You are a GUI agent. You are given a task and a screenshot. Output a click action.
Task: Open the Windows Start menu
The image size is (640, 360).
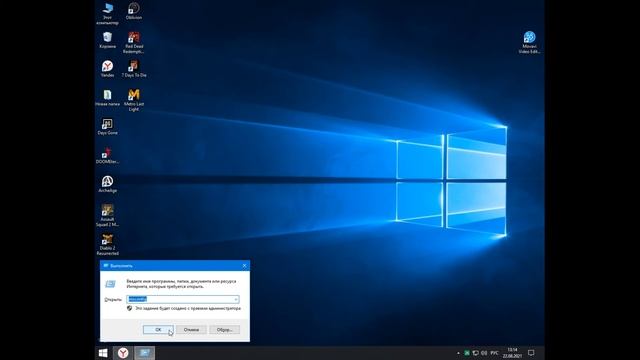[x=103, y=353]
